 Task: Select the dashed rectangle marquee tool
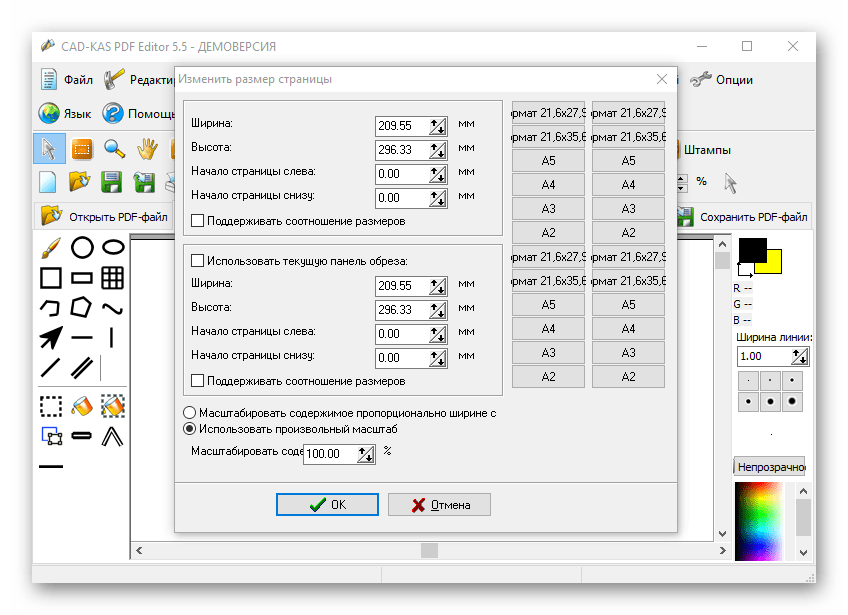pyautogui.click(x=51, y=406)
